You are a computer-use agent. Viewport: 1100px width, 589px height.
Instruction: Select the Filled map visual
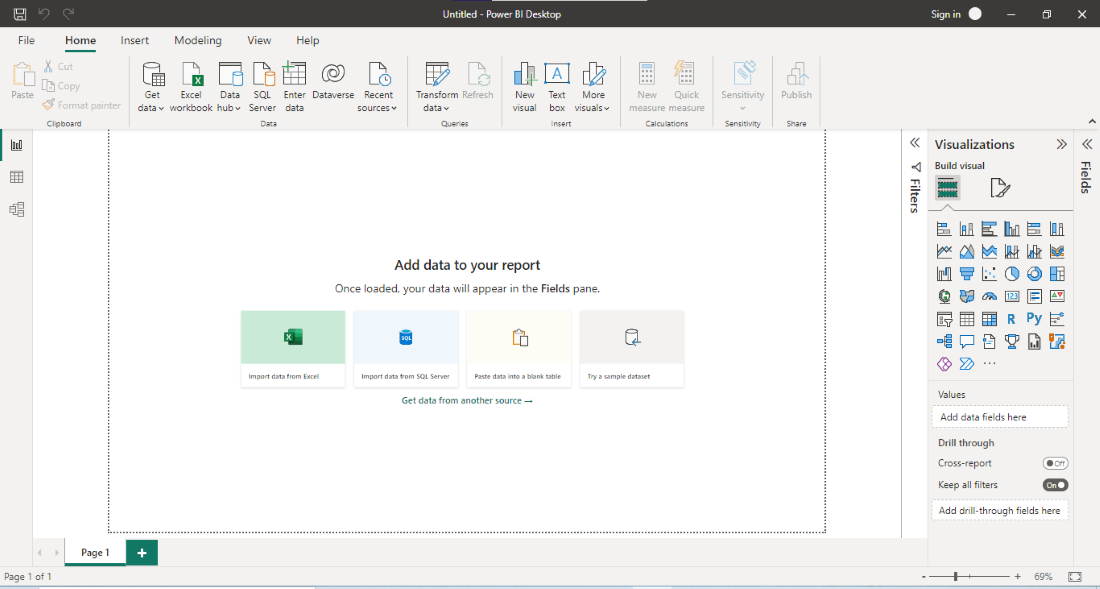click(x=967, y=296)
